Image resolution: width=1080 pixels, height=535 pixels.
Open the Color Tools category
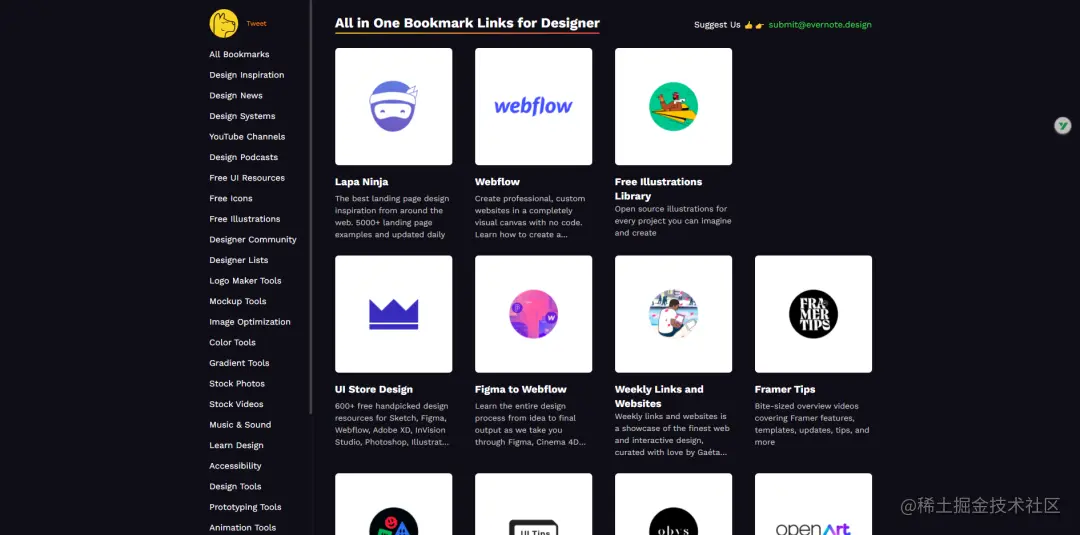point(232,342)
